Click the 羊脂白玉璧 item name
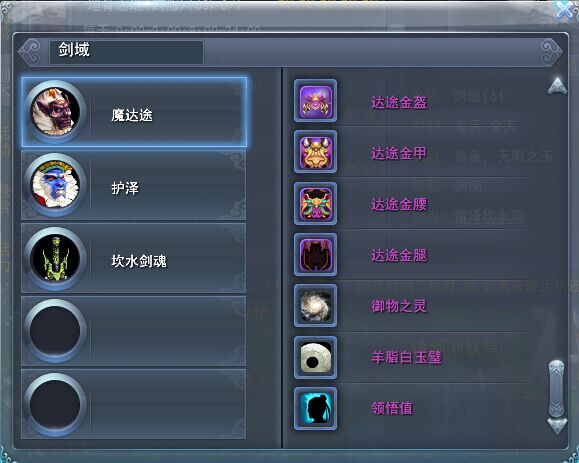 point(407,357)
